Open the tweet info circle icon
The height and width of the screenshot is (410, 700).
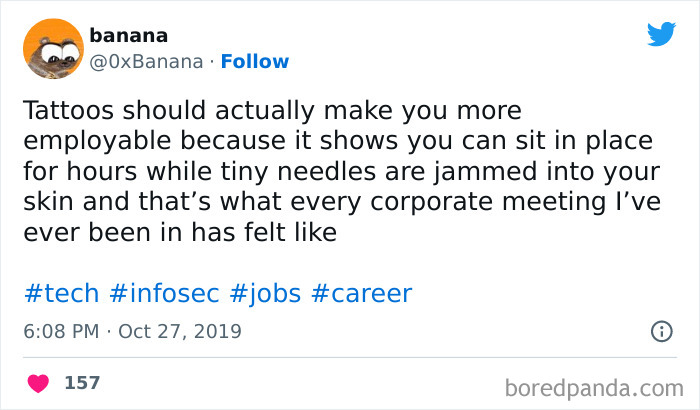click(661, 330)
